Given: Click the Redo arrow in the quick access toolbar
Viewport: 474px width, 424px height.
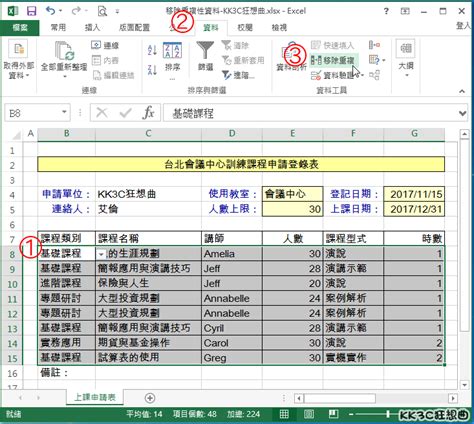Looking at the screenshot, I should (x=76, y=11).
